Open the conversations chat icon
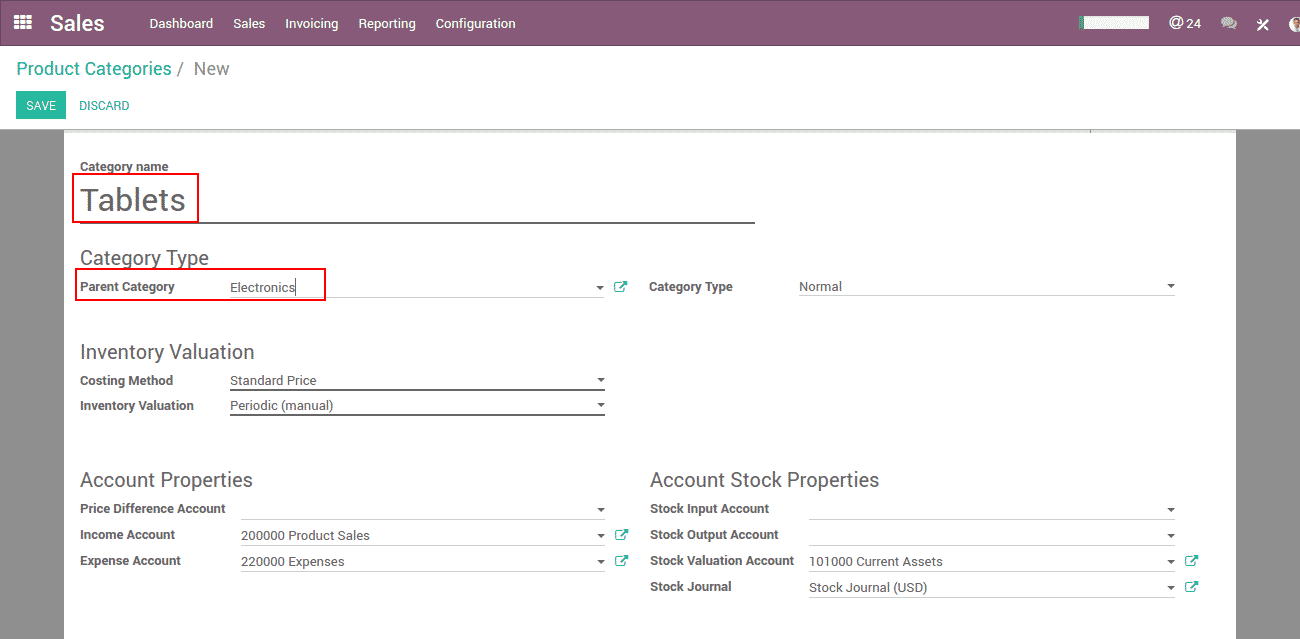The image size is (1300, 639). [x=1229, y=23]
